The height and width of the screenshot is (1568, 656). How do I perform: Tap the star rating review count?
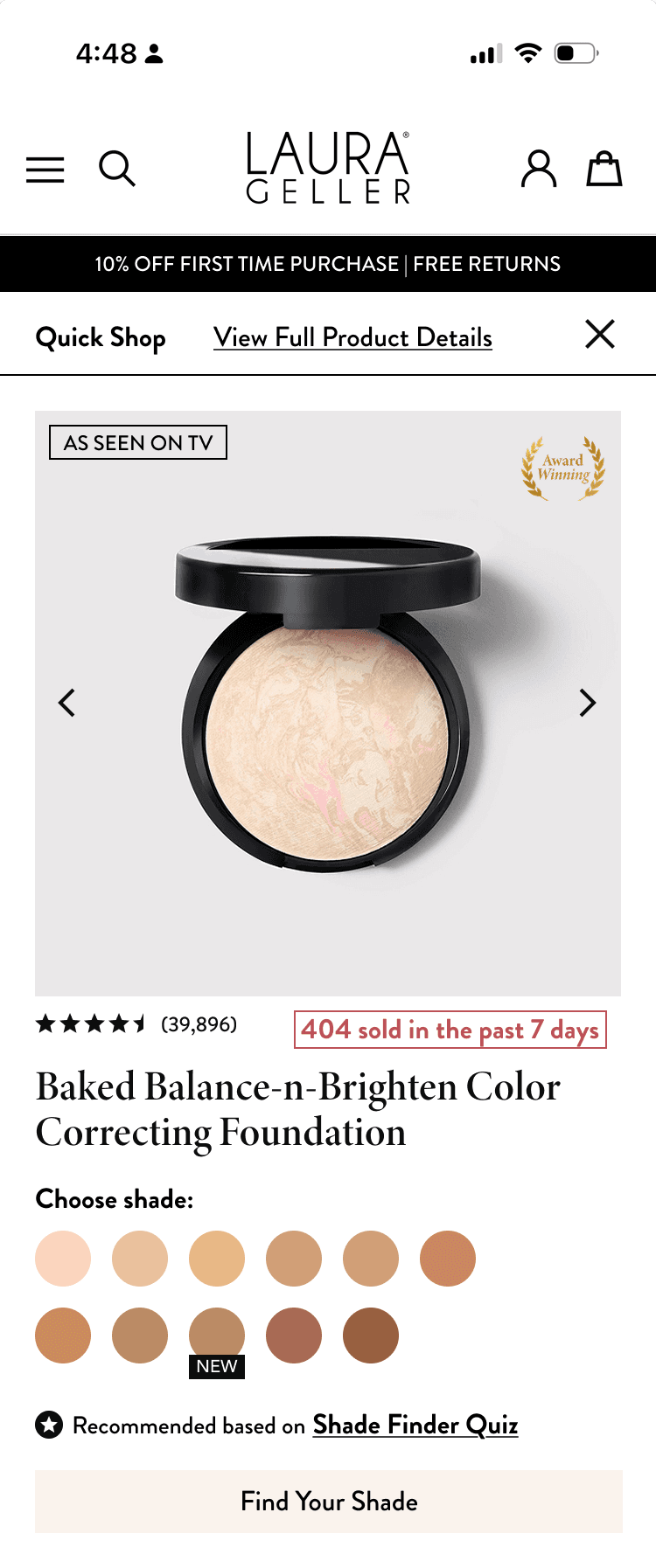tap(136, 1024)
